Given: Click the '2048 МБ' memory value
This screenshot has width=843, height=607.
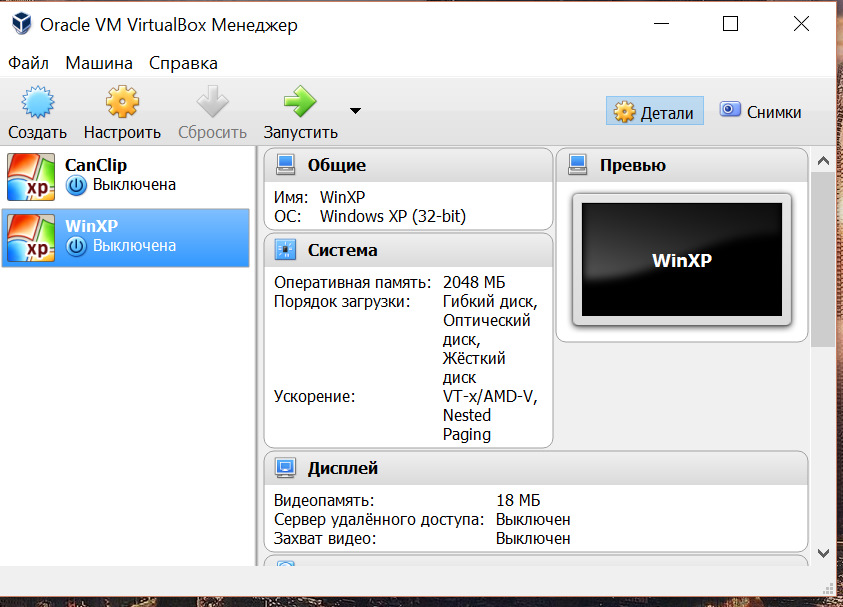Looking at the screenshot, I should tap(474, 282).
